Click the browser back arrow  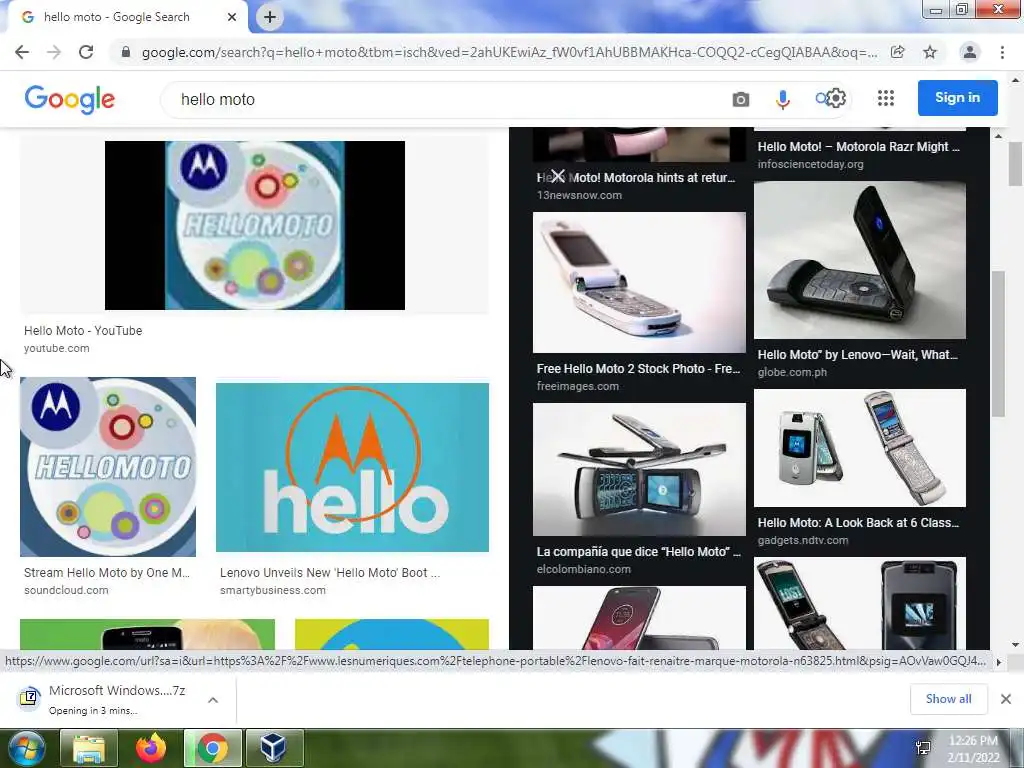click(22, 52)
